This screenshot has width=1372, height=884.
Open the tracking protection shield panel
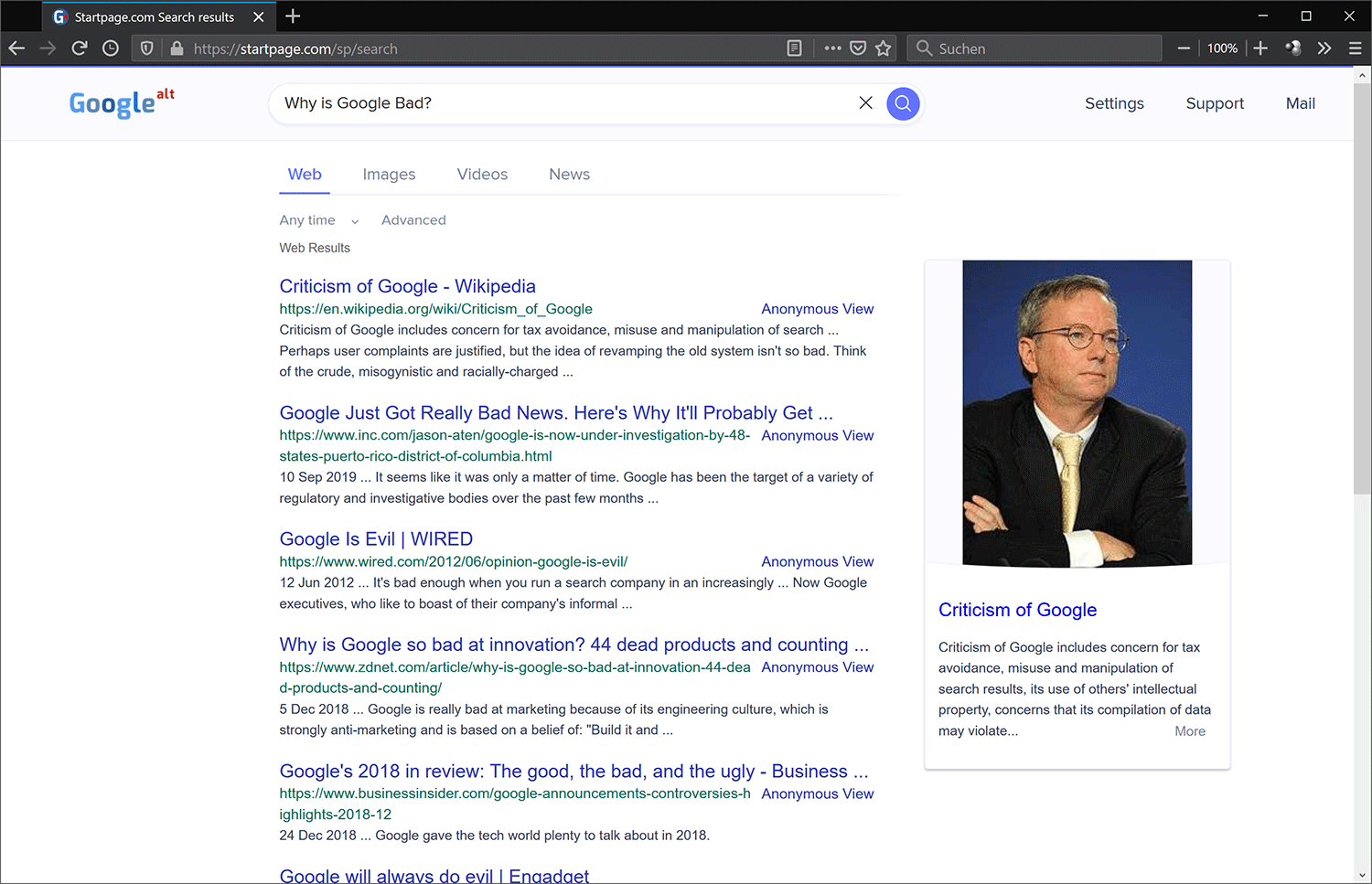(x=146, y=48)
